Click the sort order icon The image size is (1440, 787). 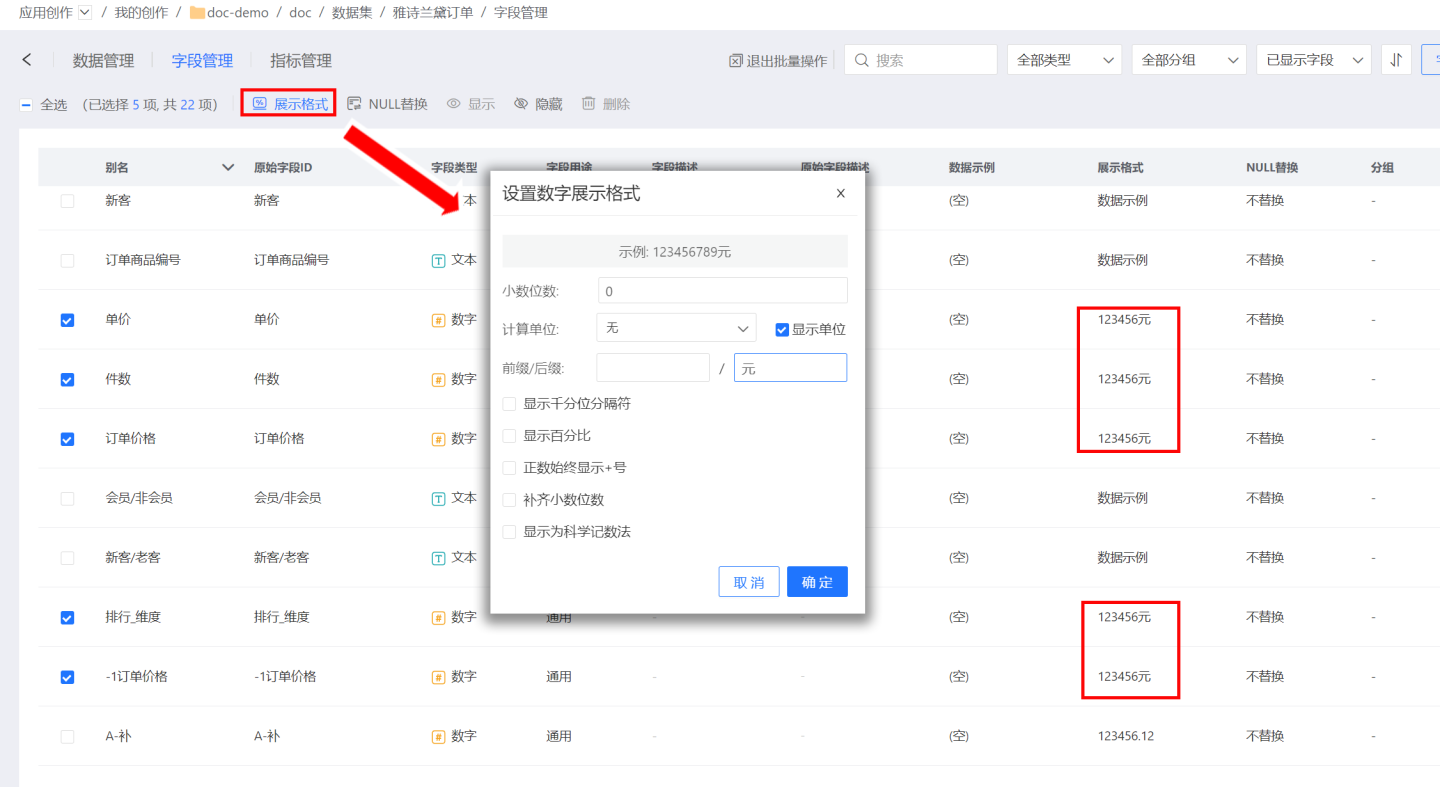1396,60
